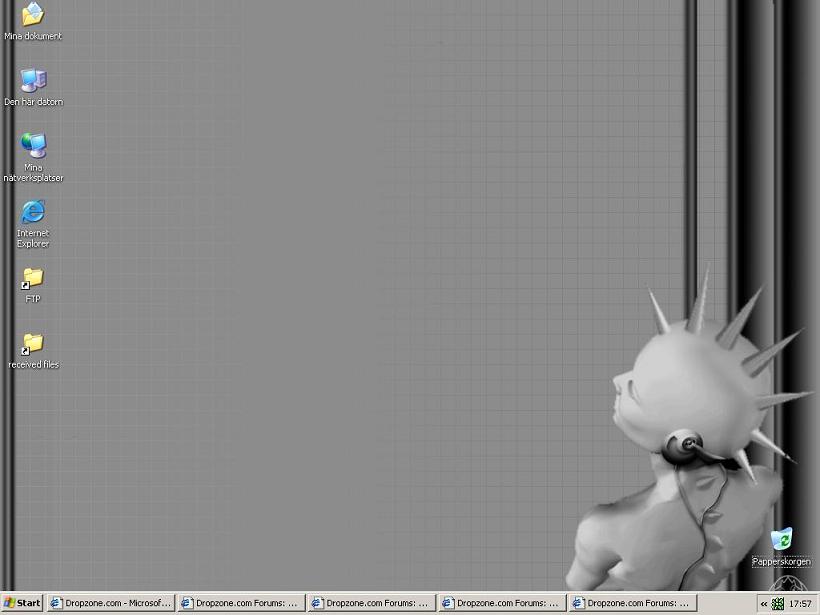Click the 'Papperskorgen' label under recycle bin
Image resolution: width=820 pixels, height=615 pixels.
coord(782,562)
